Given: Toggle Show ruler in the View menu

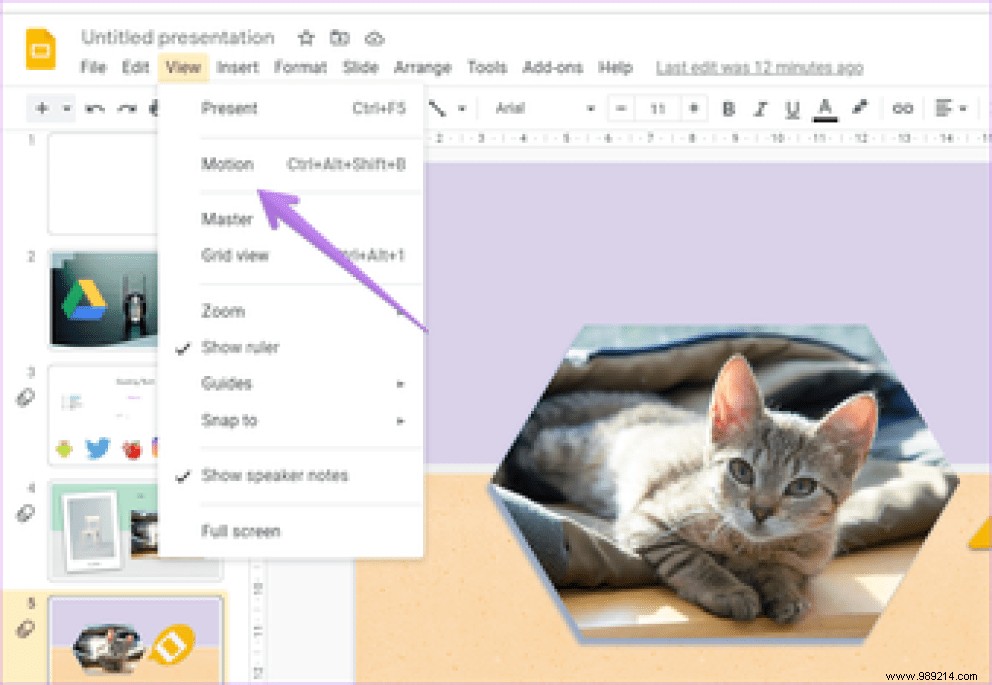Looking at the screenshot, I should click(x=241, y=347).
